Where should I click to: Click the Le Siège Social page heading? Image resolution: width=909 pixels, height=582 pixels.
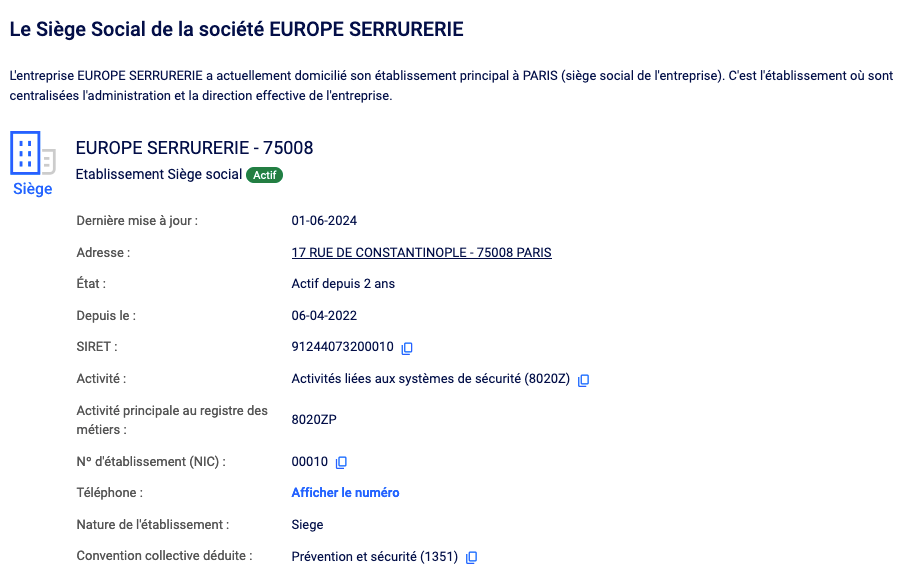pos(236,29)
